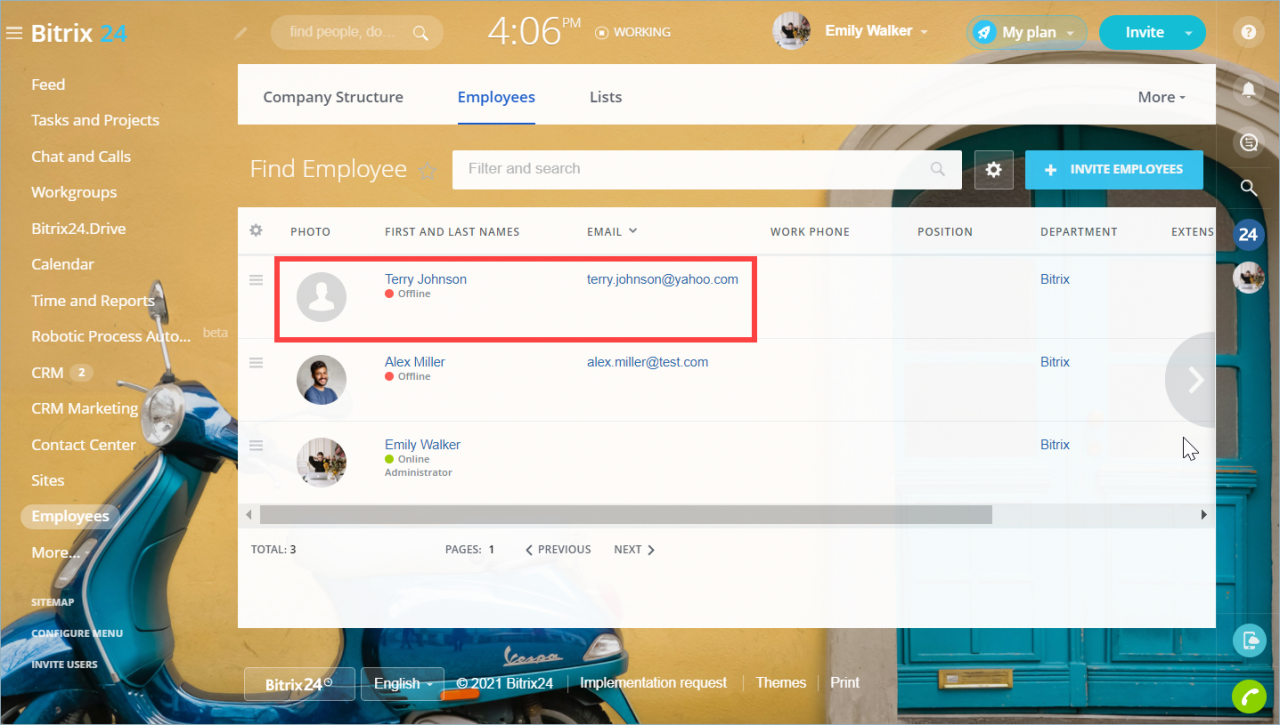Click the rocket icon on My plan

985,32
